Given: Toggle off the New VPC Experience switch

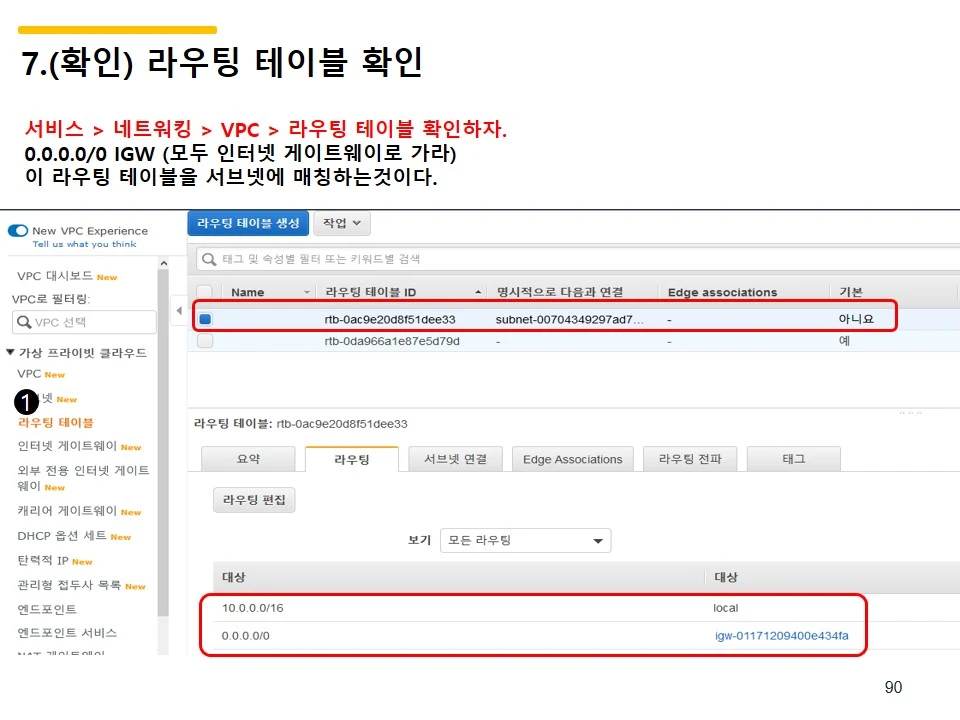Looking at the screenshot, I should [17, 230].
